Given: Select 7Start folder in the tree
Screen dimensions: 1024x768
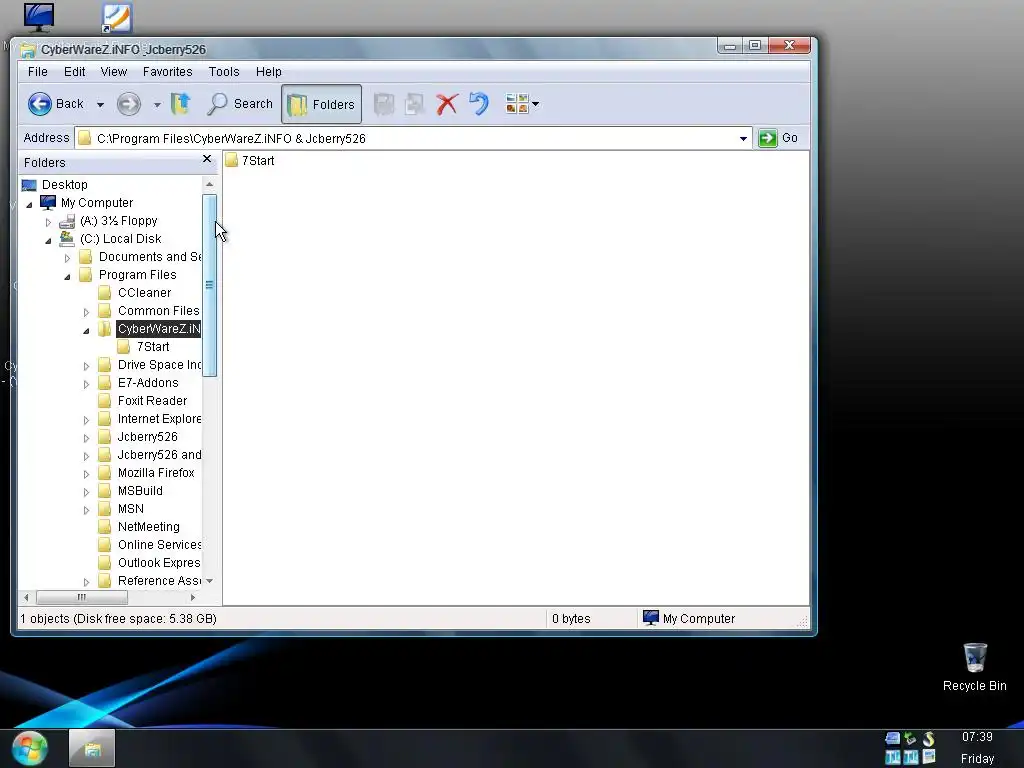Looking at the screenshot, I should (153, 347).
